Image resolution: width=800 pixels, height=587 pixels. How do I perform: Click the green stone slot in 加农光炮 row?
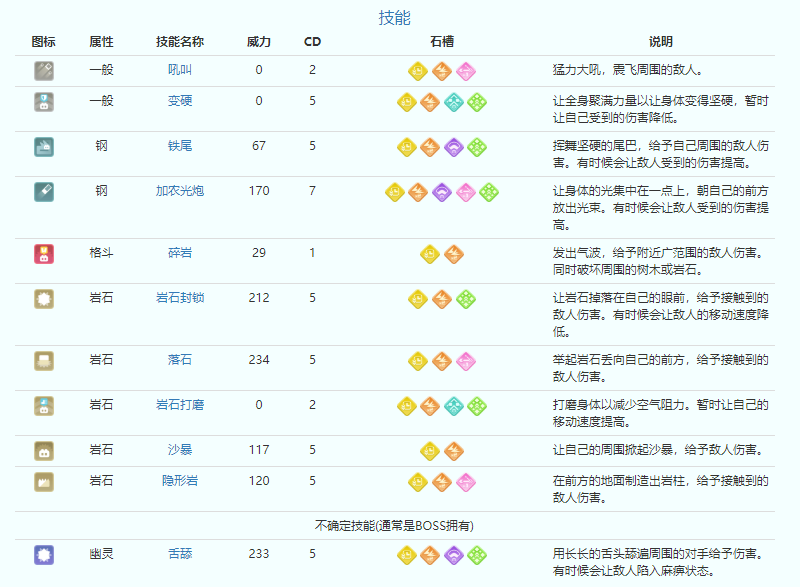(x=489, y=192)
